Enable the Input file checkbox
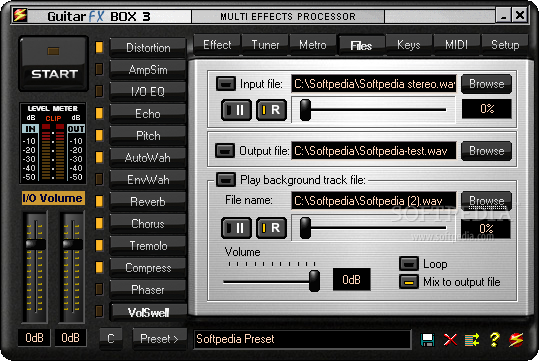Viewport: 539px width, 361px height. [x=226, y=84]
